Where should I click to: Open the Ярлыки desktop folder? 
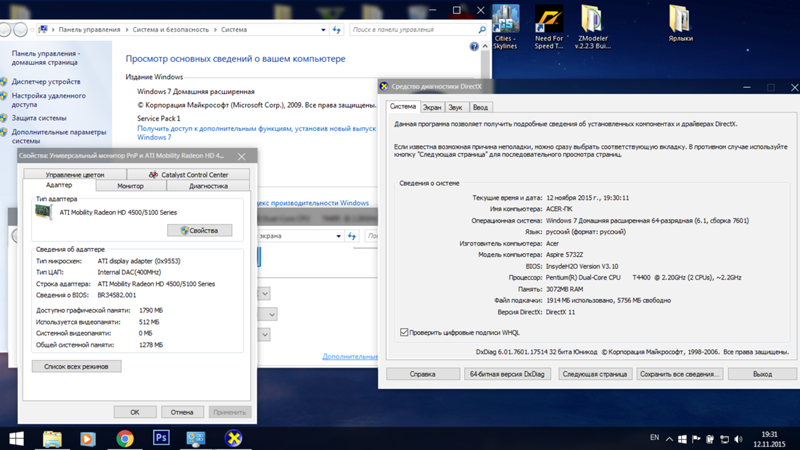coord(680,23)
